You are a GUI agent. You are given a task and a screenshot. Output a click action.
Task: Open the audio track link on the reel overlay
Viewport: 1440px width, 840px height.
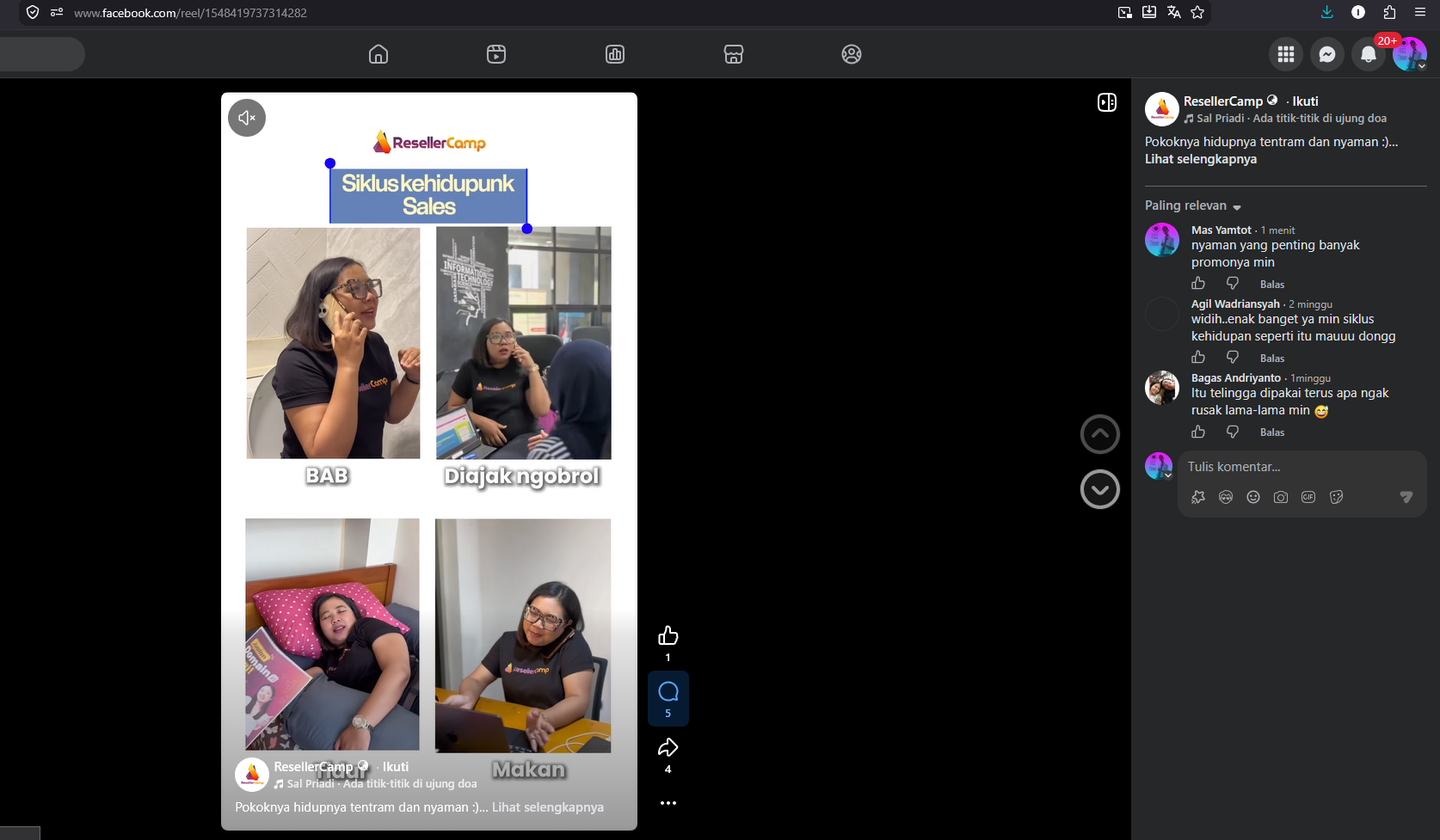[x=382, y=784]
